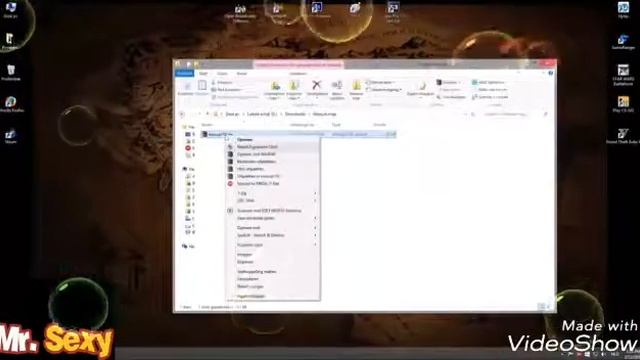Click the Naam column header
Screen dimensions: 640x360
pyautogui.click(x=207, y=125)
